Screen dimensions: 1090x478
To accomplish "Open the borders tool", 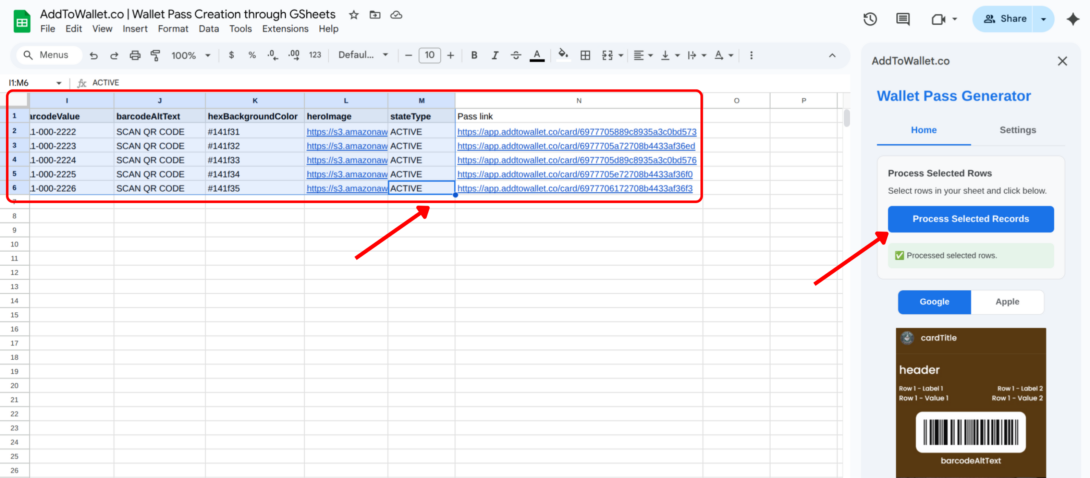I will pos(585,56).
